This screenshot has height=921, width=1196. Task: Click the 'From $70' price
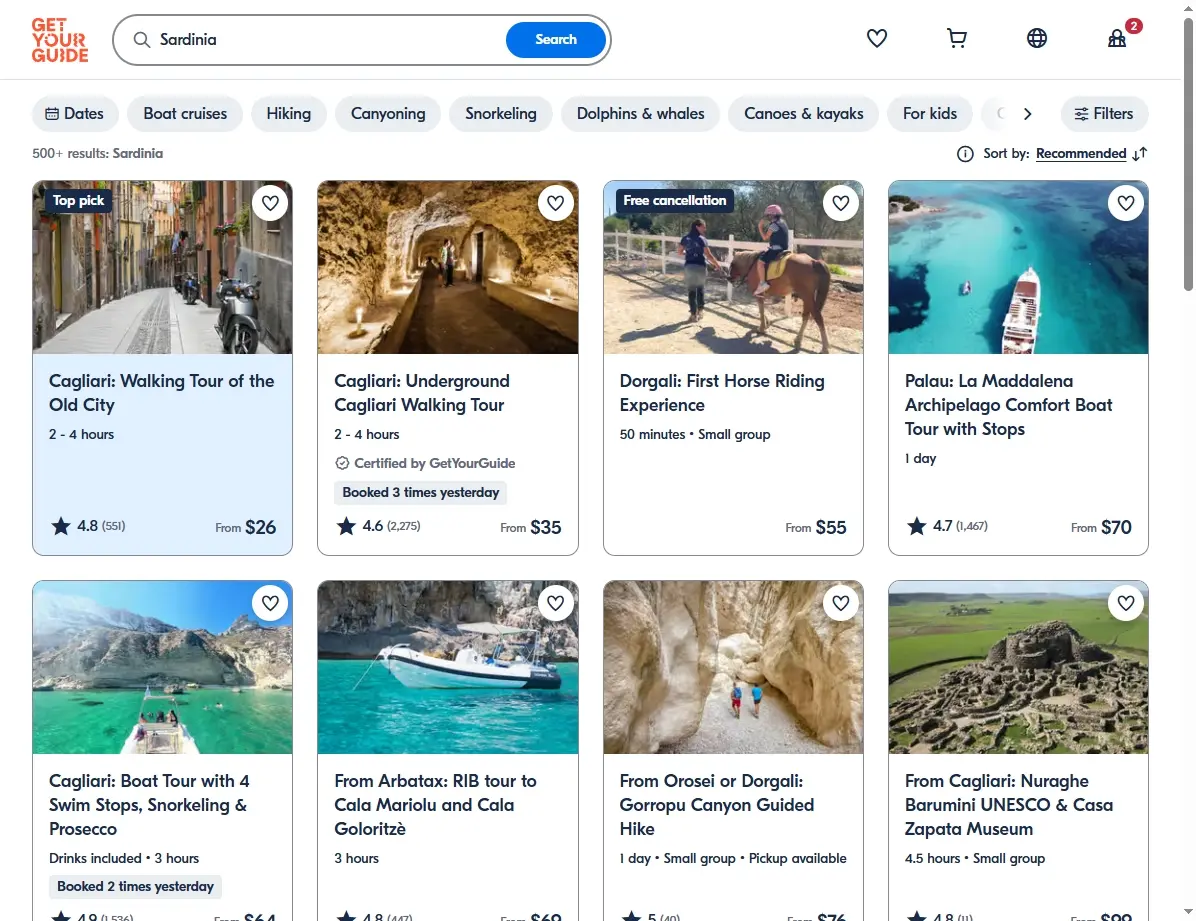1101,527
